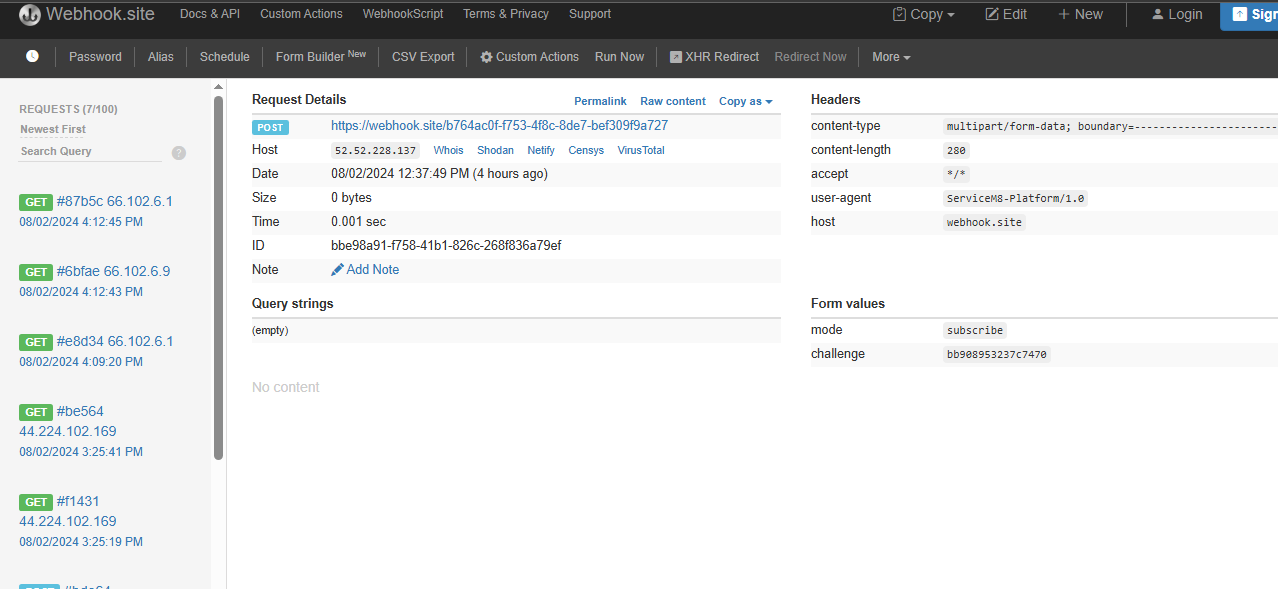Click the Whois lookup link
Screen dimensions: 1278x589
coord(448,150)
